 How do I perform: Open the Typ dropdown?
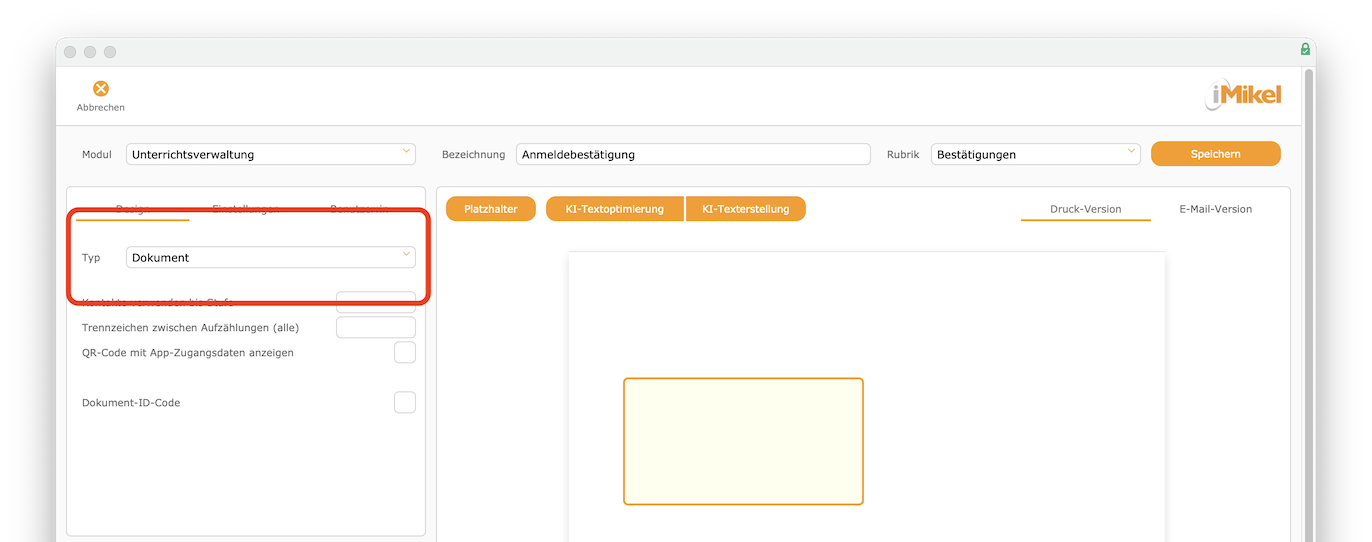click(x=271, y=257)
